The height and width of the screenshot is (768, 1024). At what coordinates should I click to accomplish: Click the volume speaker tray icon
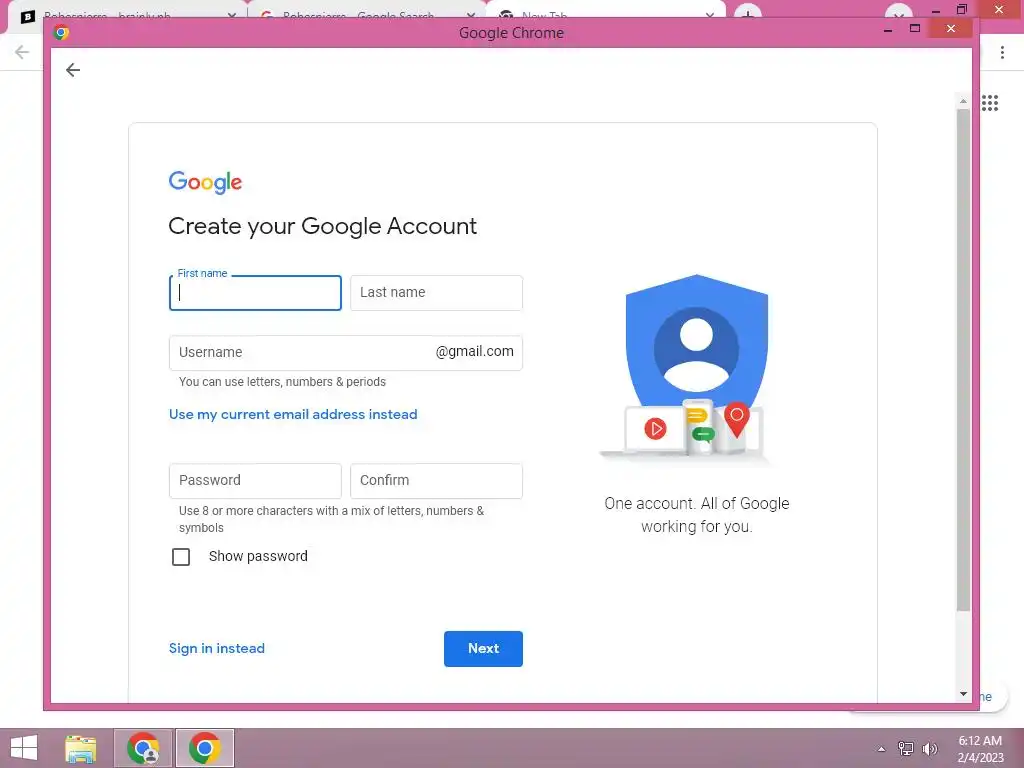pos(930,748)
